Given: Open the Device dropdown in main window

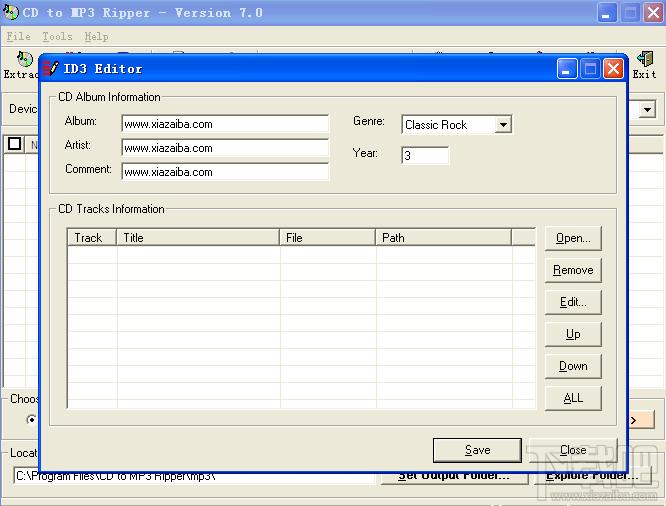Looking at the screenshot, I should click(x=647, y=110).
